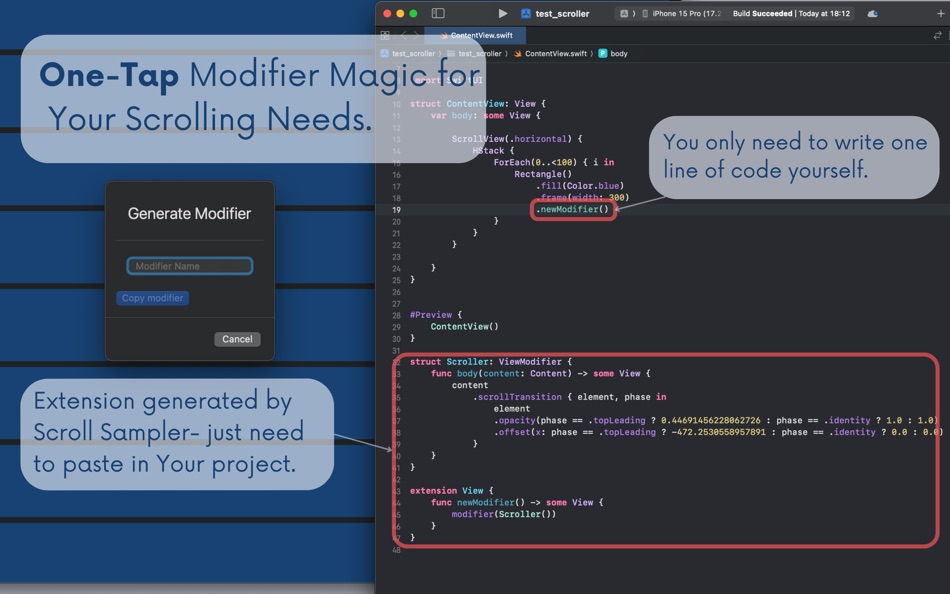Image resolution: width=950 pixels, height=594 pixels.
Task: Toggle the Xcode navigator sidebar icon
Action: click(438, 13)
